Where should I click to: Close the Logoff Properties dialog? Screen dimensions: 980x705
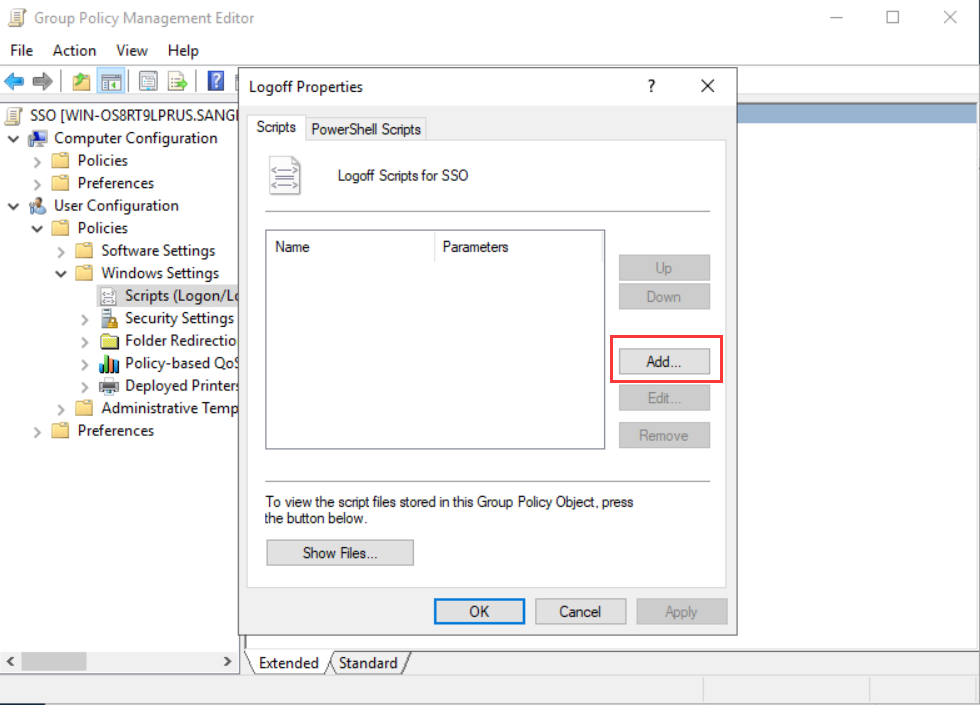pos(707,86)
